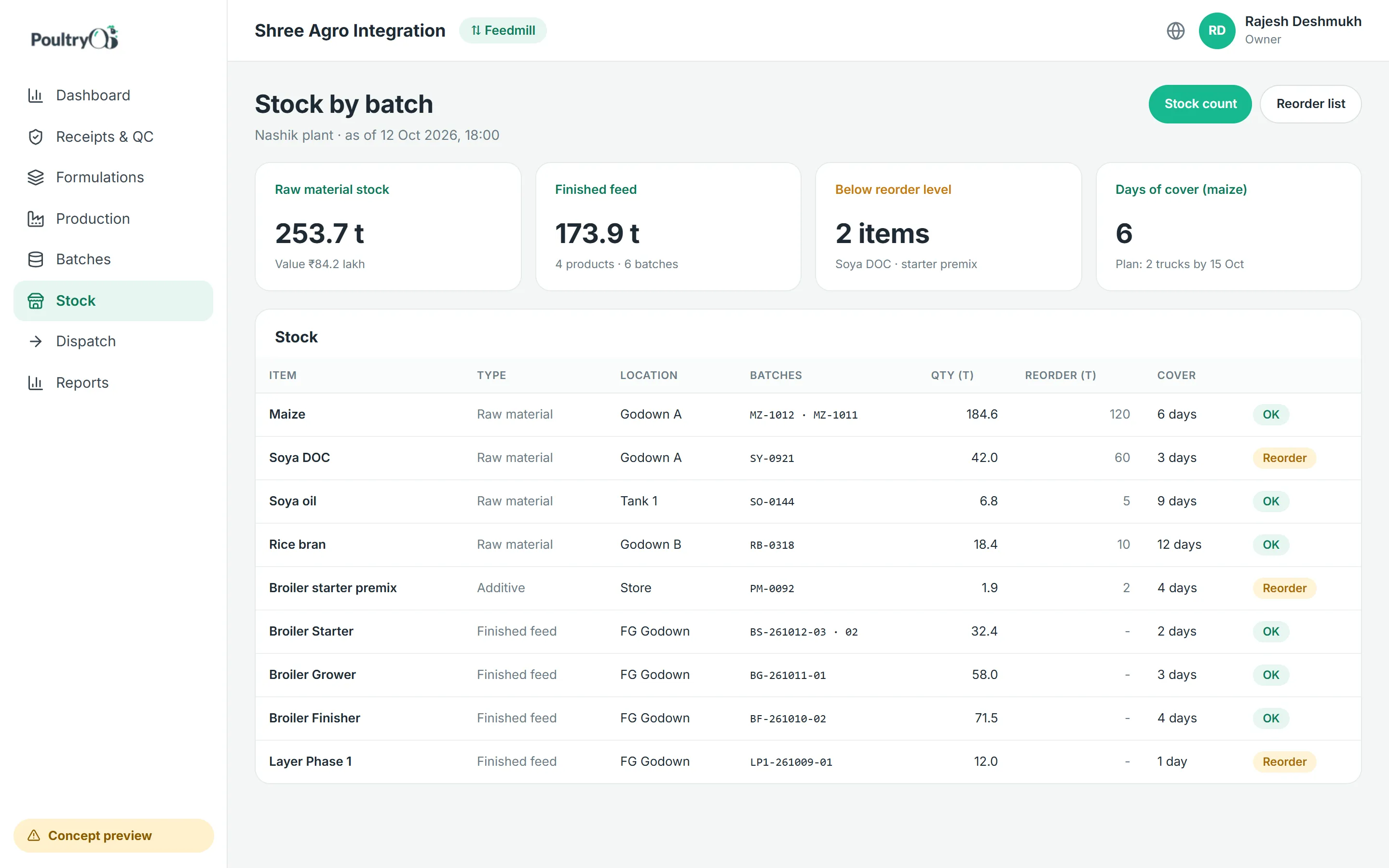This screenshot has height=868, width=1389.
Task: Open Receipts & QC section
Action: click(x=113, y=136)
